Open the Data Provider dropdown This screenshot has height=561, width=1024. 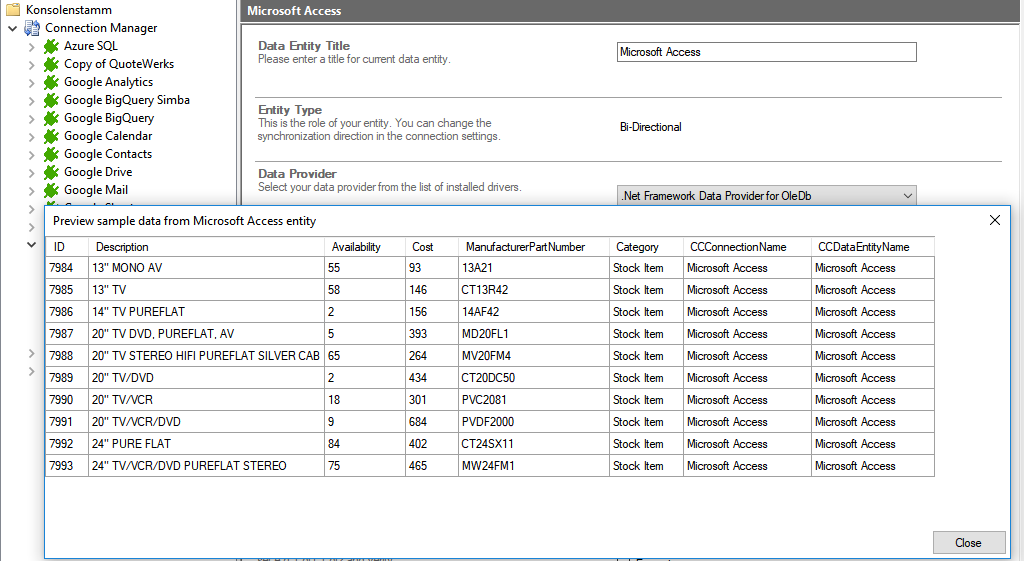pyautogui.click(x=907, y=196)
